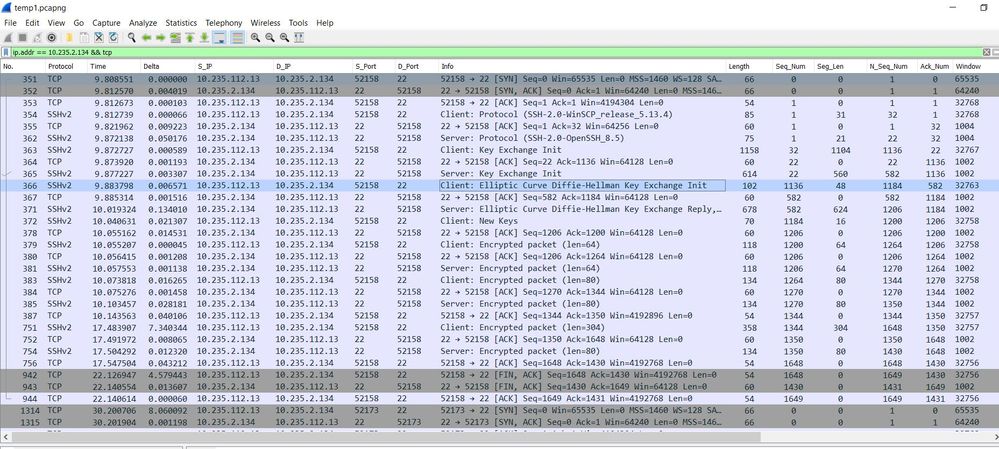Open a capture file via the folder icon
This screenshot has height=449, width=999.
(69, 38)
